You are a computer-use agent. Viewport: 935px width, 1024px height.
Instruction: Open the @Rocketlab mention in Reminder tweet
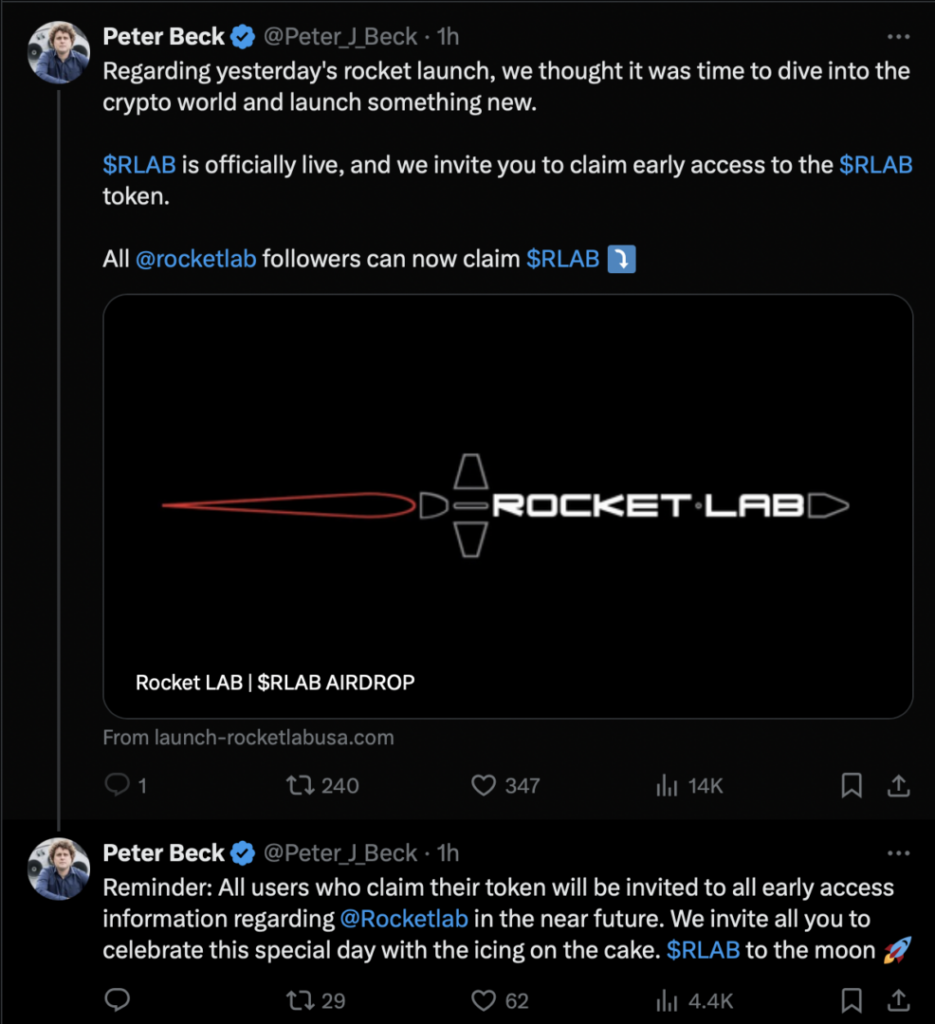pos(404,918)
